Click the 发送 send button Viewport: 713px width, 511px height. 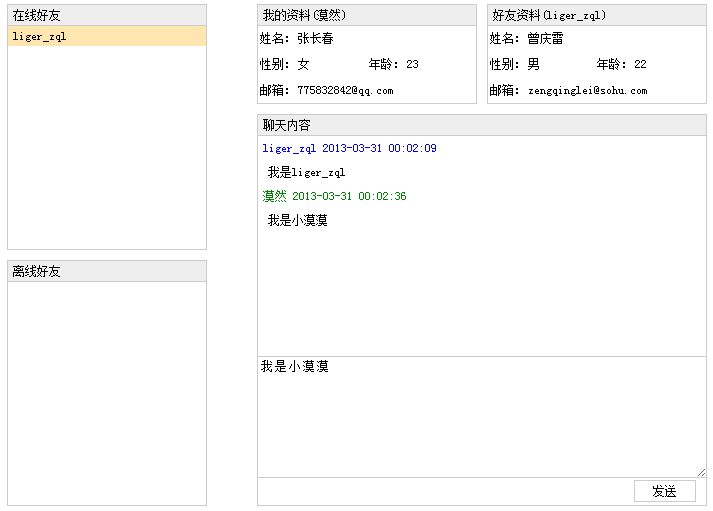(664, 491)
